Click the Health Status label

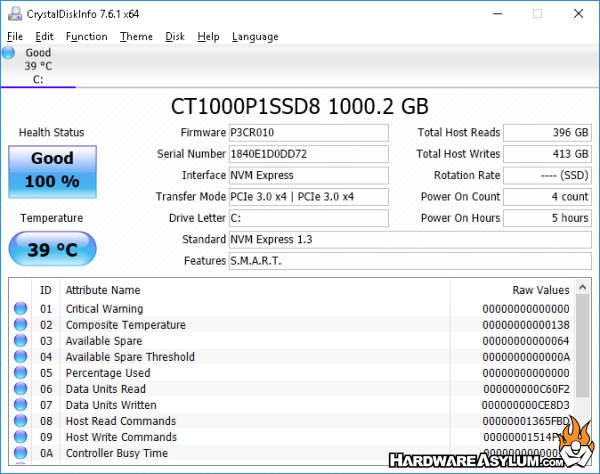[52, 132]
